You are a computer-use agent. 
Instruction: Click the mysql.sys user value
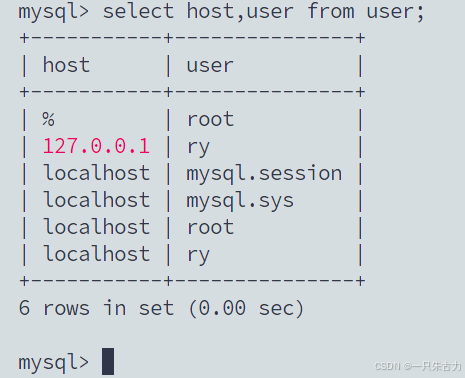240,202
